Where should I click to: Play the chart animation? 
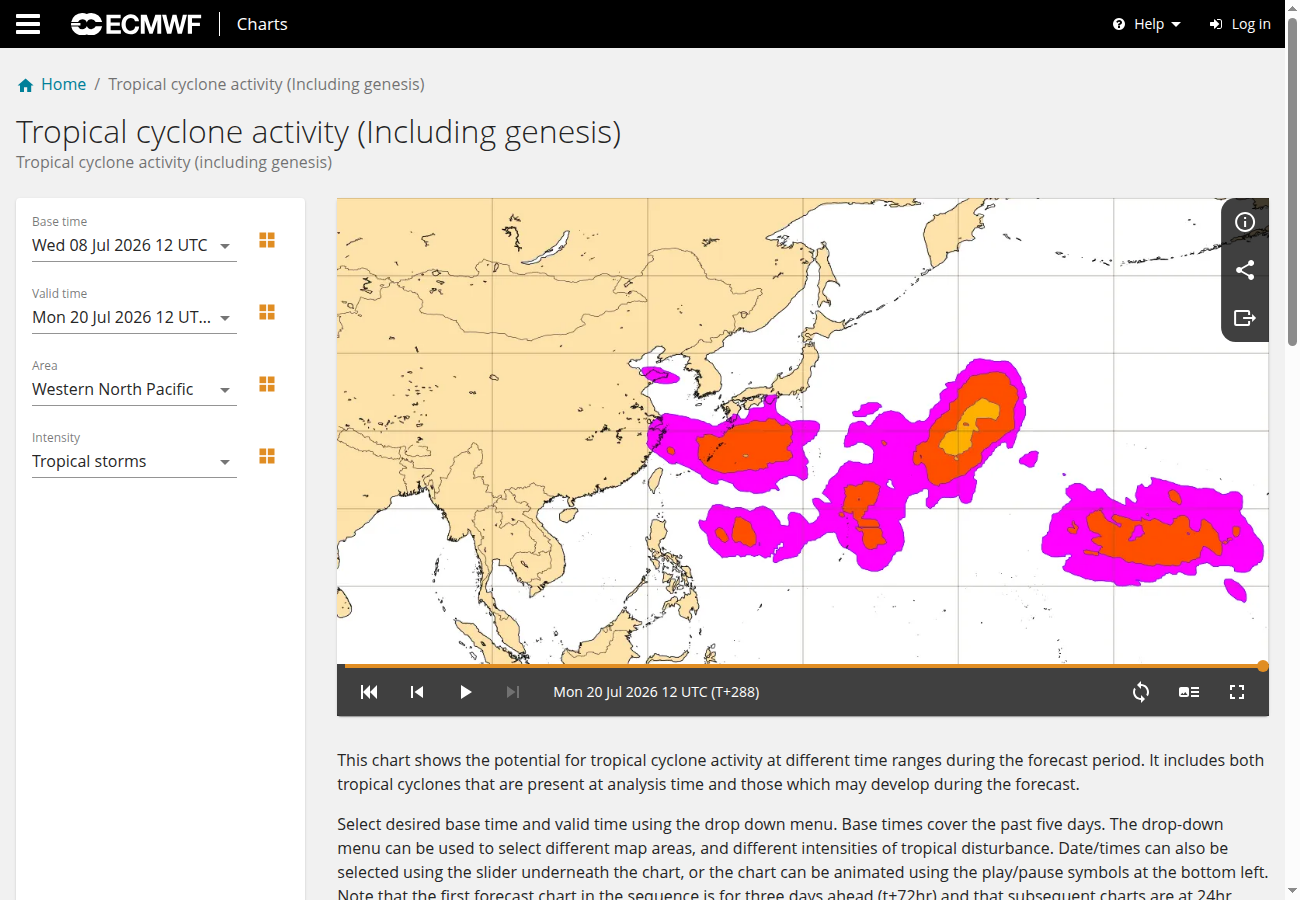point(465,692)
